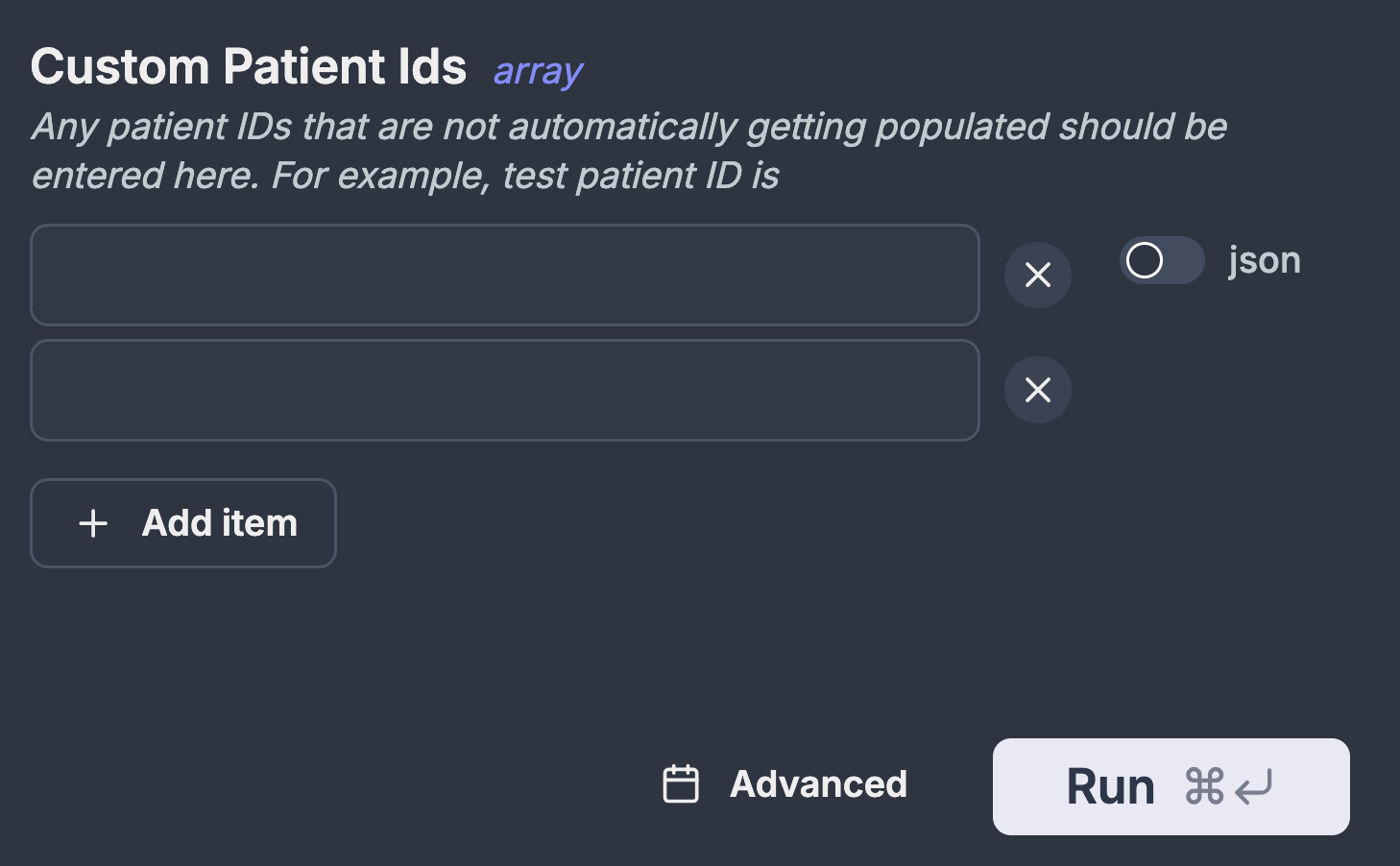
Task: Focus the first patient ID input field
Action: pyautogui.click(x=504, y=276)
